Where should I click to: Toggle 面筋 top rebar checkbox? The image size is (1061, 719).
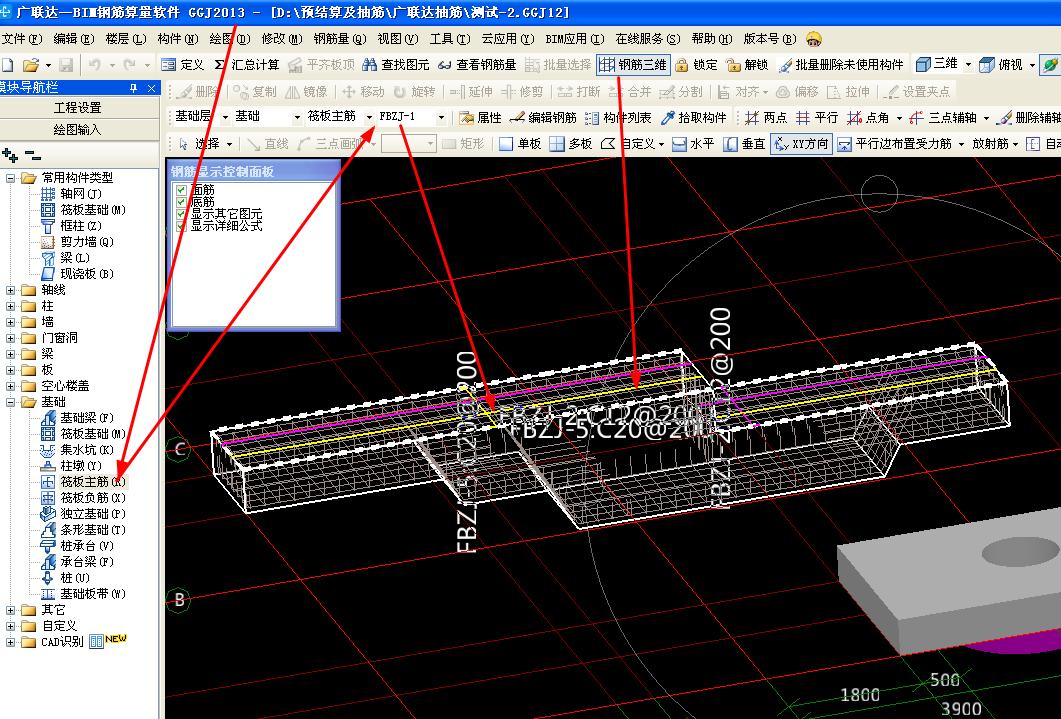(181, 190)
